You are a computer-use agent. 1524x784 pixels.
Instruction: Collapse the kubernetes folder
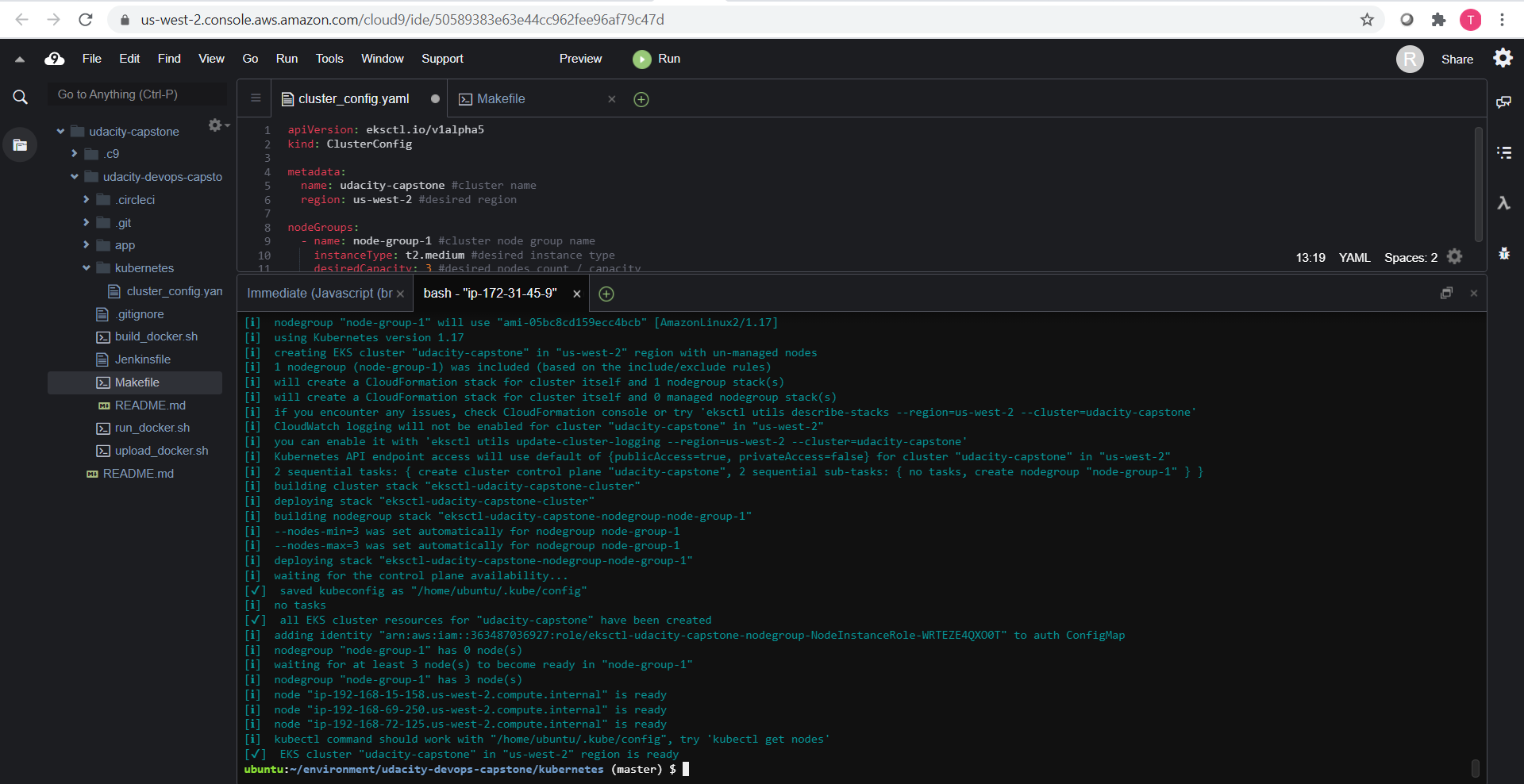[86, 268]
